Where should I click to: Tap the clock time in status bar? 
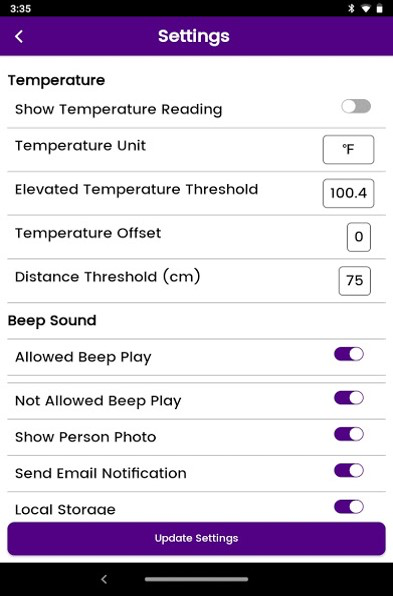[x=21, y=8]
